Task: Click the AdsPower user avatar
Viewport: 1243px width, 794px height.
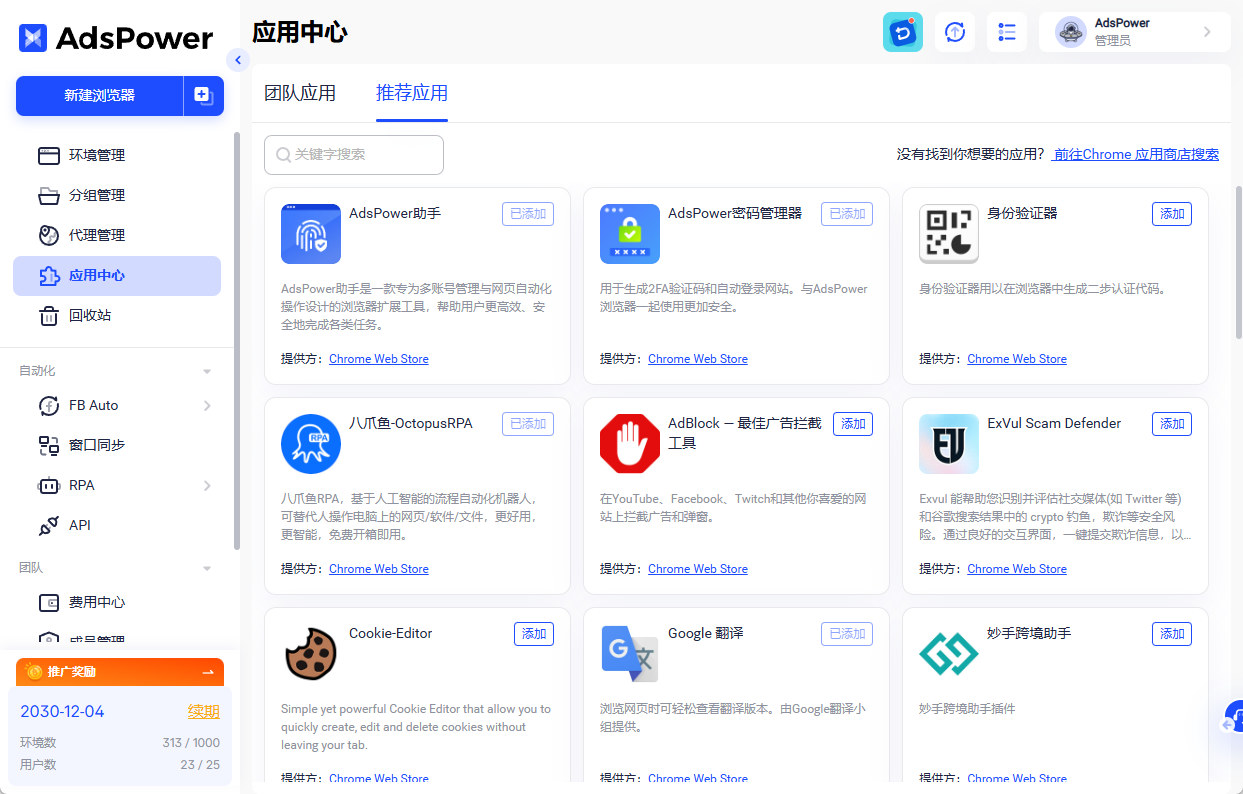Action: point(1071,32)
